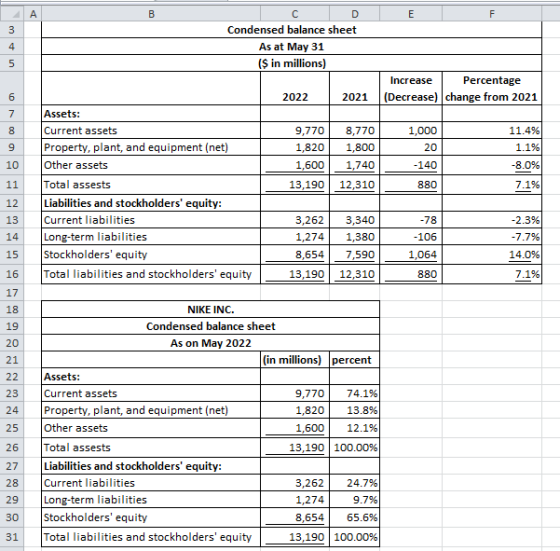Viewport: 560px width, 551px height.
Task: Click the 9.7% percent cell
Action: [x=354, y=500]
